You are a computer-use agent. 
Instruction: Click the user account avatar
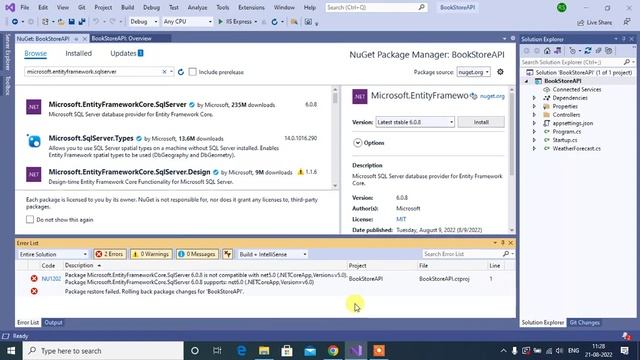click(x=562, y=7)
